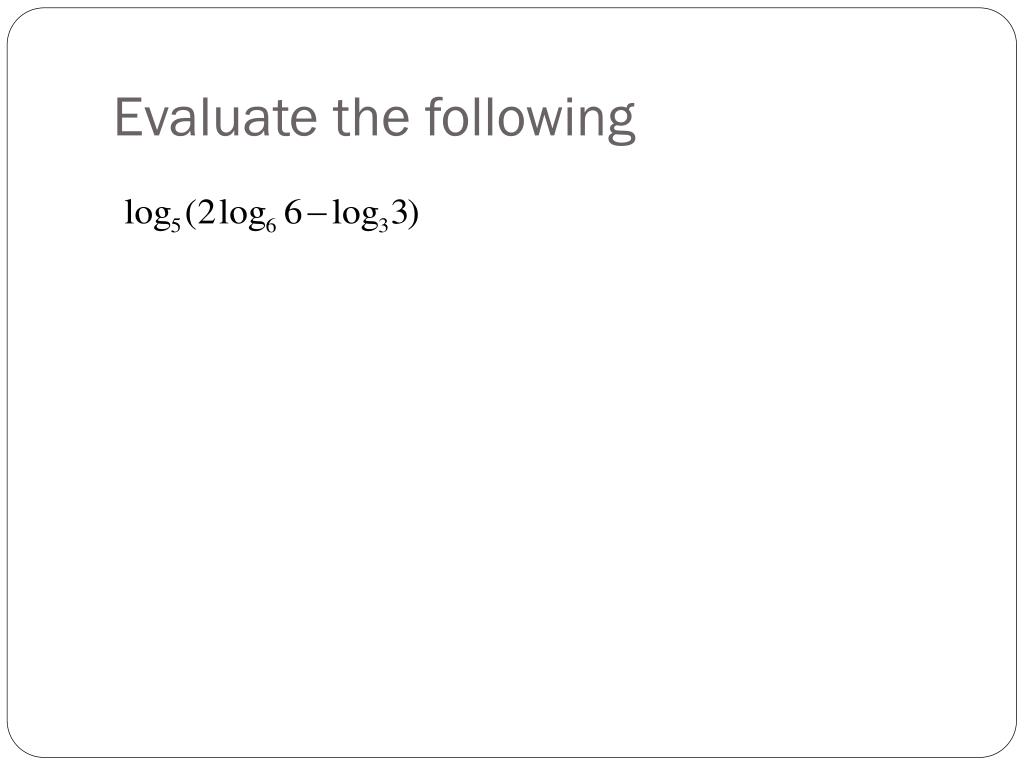The image size is (1024, 768).
Task: Click the opening parenthesis in the expression
Action: point(189,214)
